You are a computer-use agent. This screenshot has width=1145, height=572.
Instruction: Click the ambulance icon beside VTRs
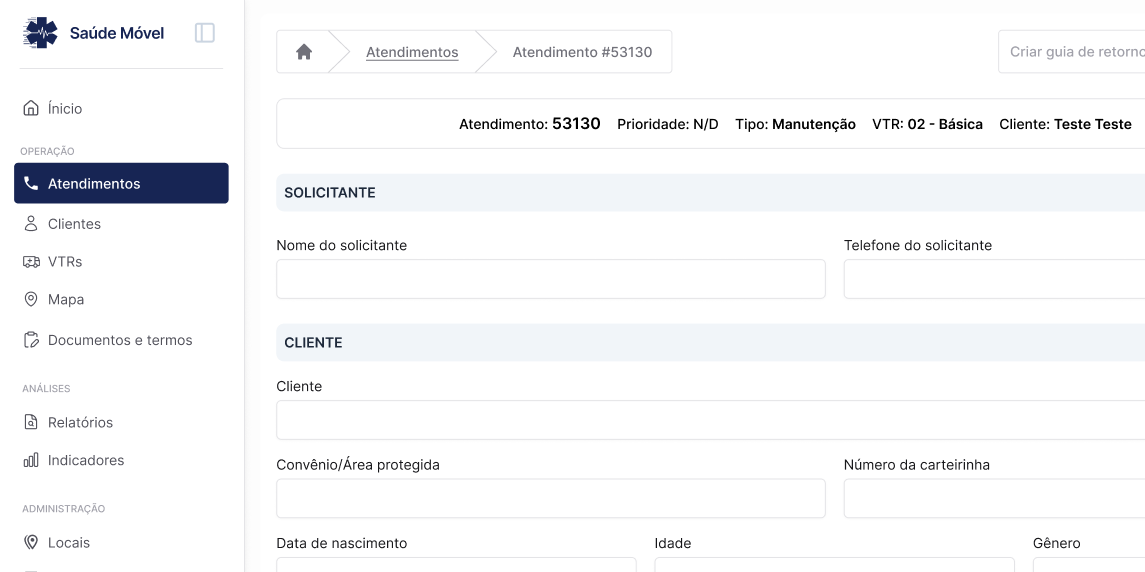pos(31,262)
